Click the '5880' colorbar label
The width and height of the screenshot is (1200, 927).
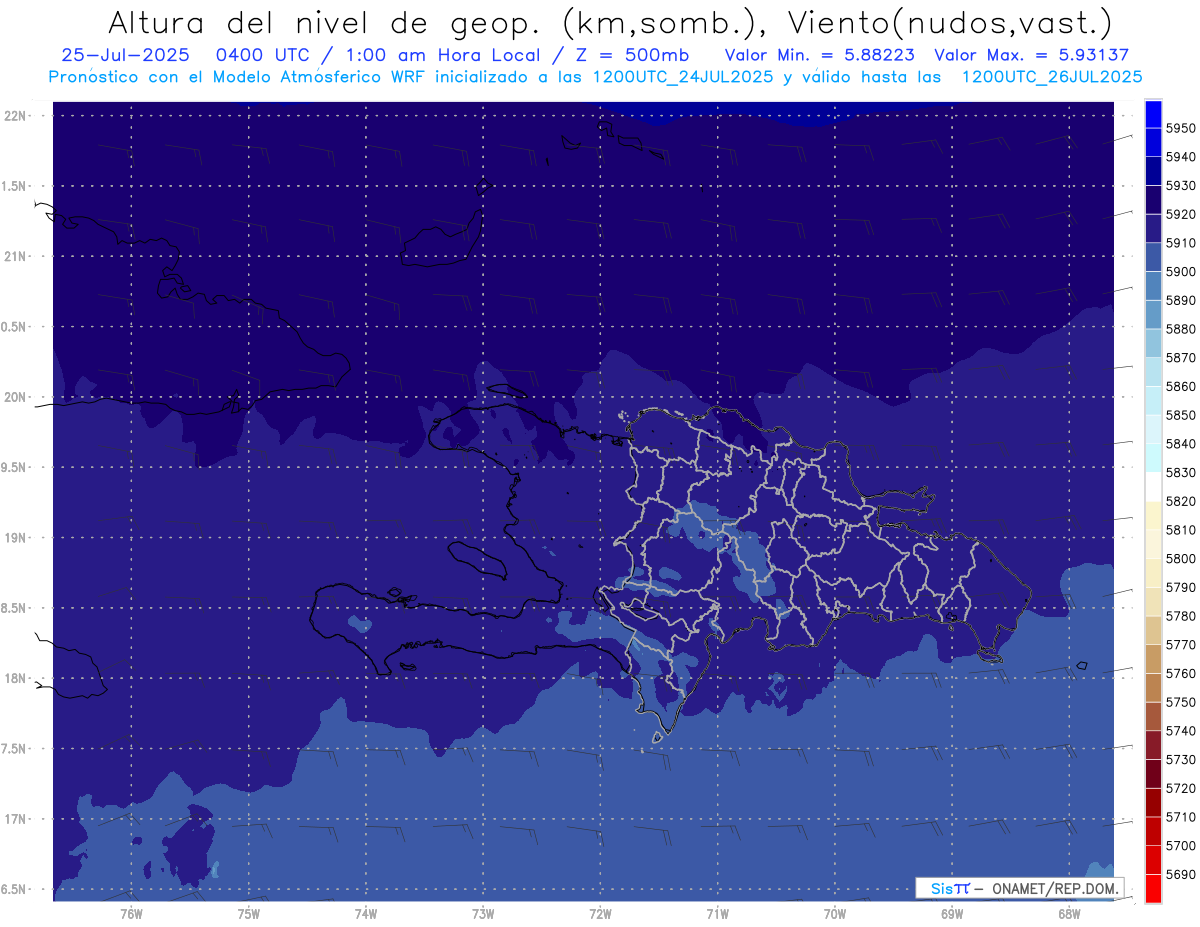click(x=1181, y=329)
